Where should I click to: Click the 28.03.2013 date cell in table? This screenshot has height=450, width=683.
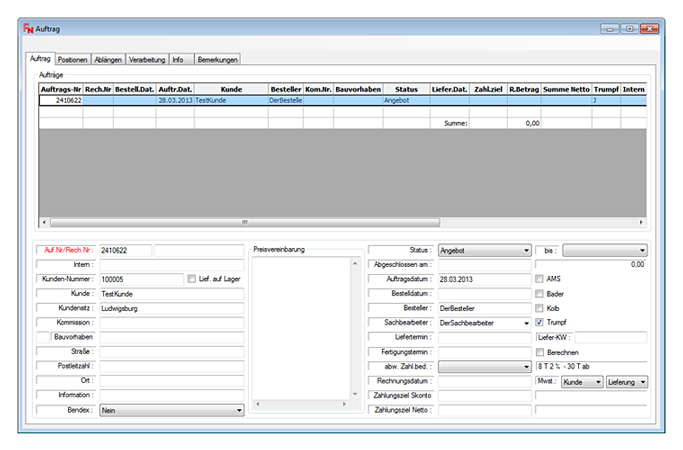[x=175, y=101]
